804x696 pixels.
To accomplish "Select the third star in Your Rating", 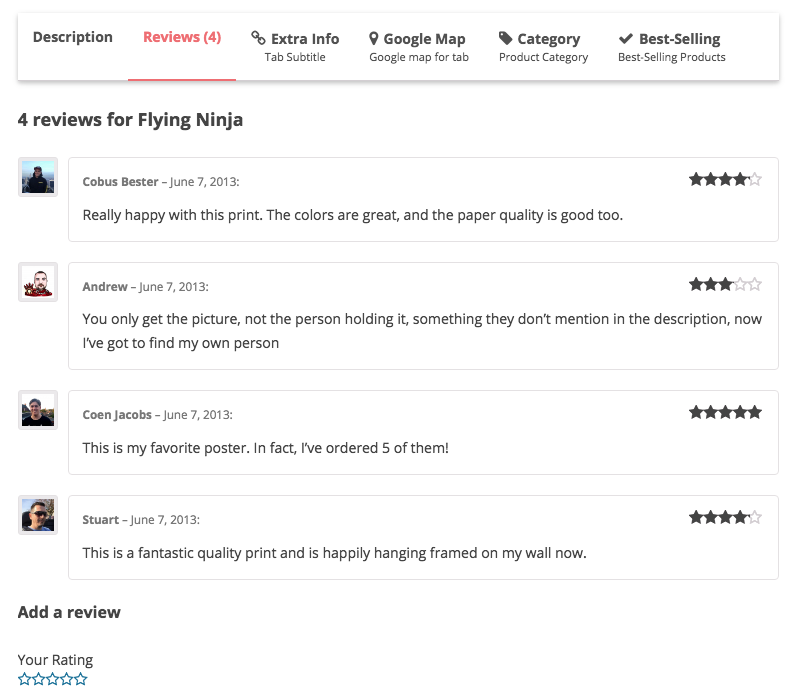I will point(53,679).
